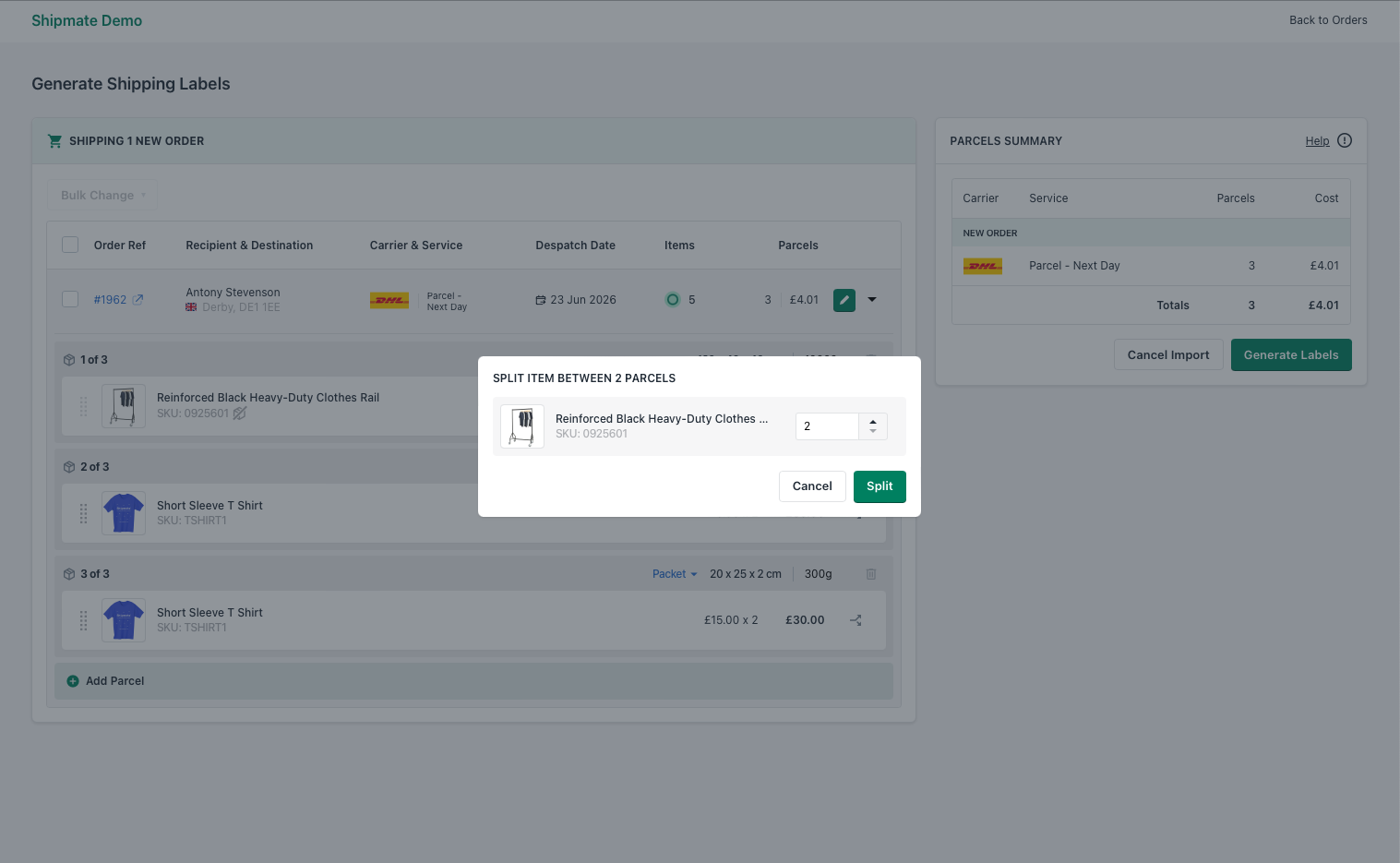
Task: Click the DHL carrier logo in order row
Action: (x=389, y=300)
